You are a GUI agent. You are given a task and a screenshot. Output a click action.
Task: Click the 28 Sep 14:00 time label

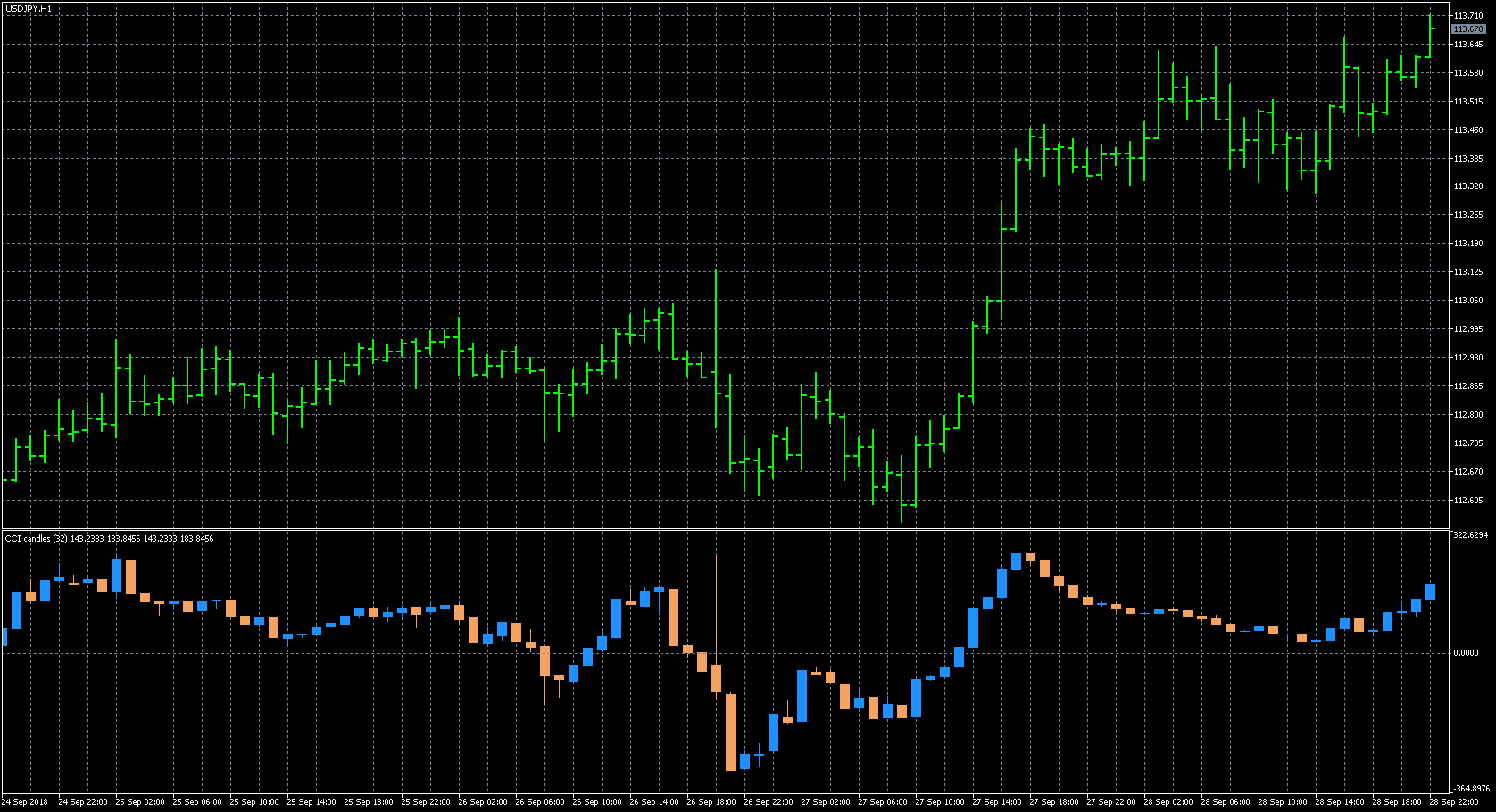click(x=1340, y=802)
